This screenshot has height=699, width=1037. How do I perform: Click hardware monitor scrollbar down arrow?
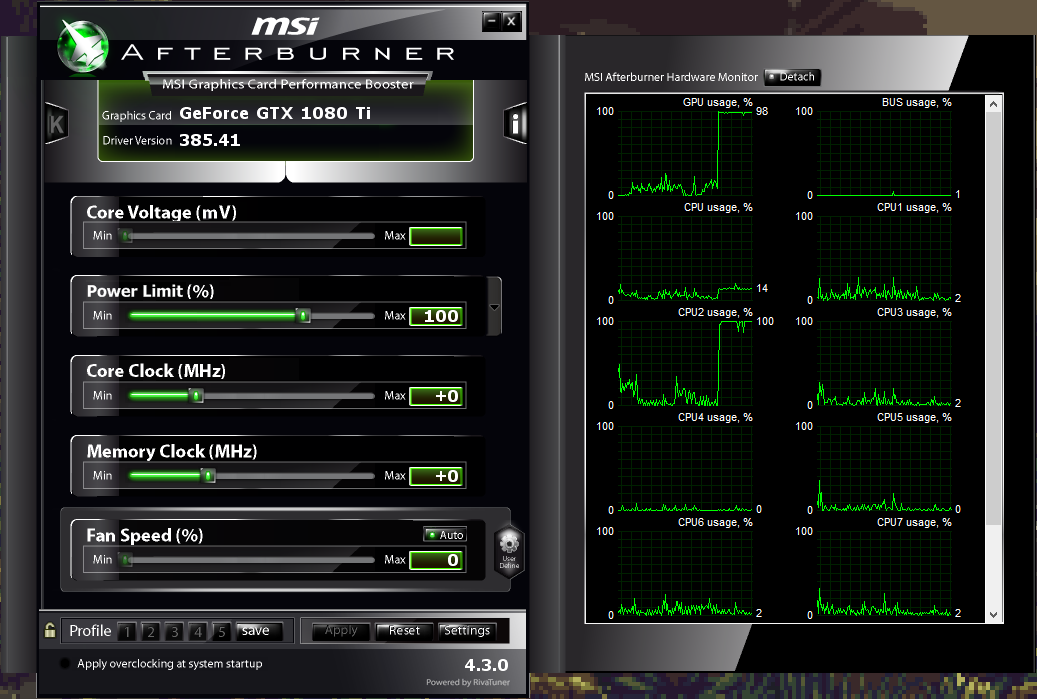coord(993,614)
